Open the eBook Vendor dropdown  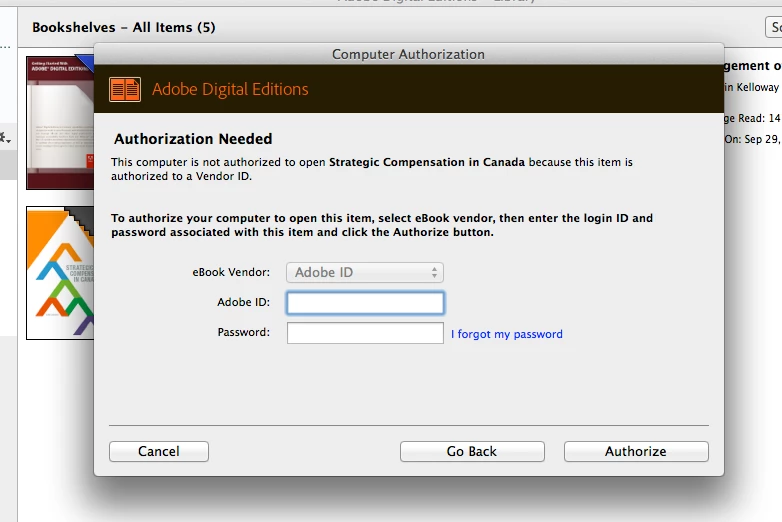(x=365, y=272)
